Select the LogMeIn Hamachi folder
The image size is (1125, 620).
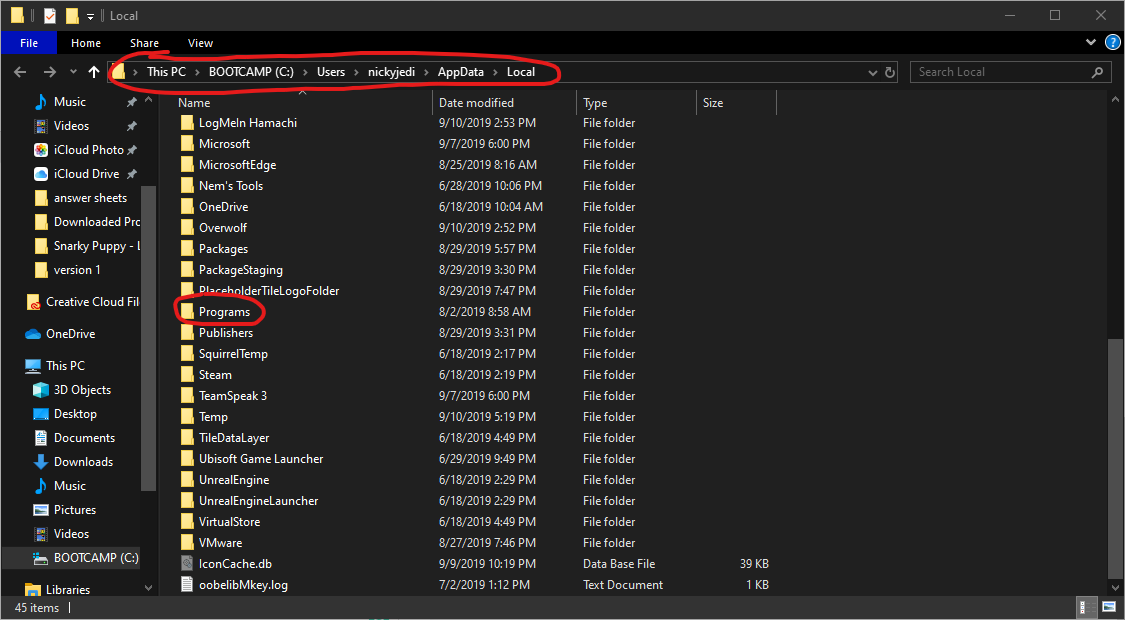coord(248,123)
